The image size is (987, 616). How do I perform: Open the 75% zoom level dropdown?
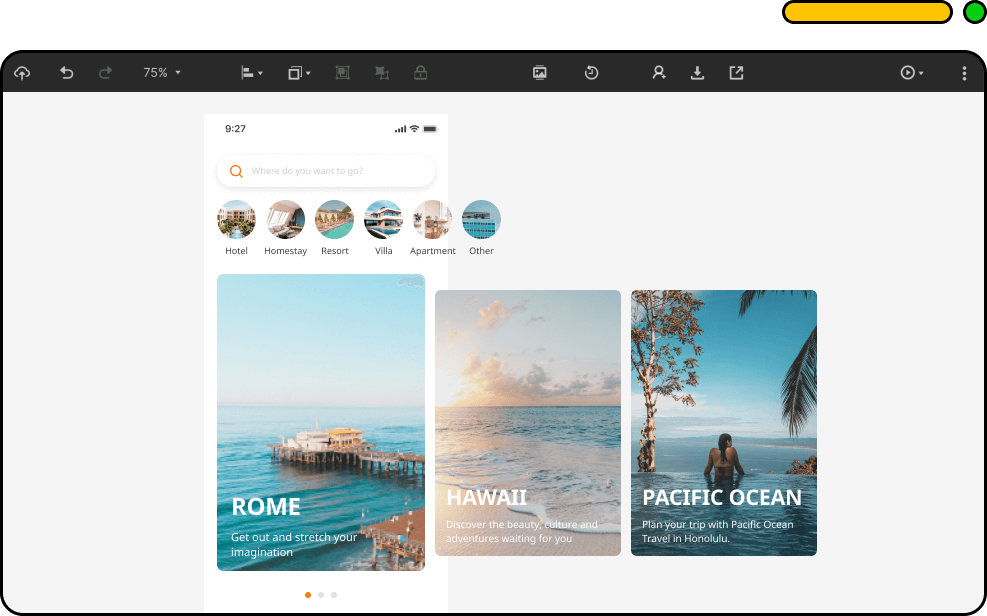(x=161, y=73)
